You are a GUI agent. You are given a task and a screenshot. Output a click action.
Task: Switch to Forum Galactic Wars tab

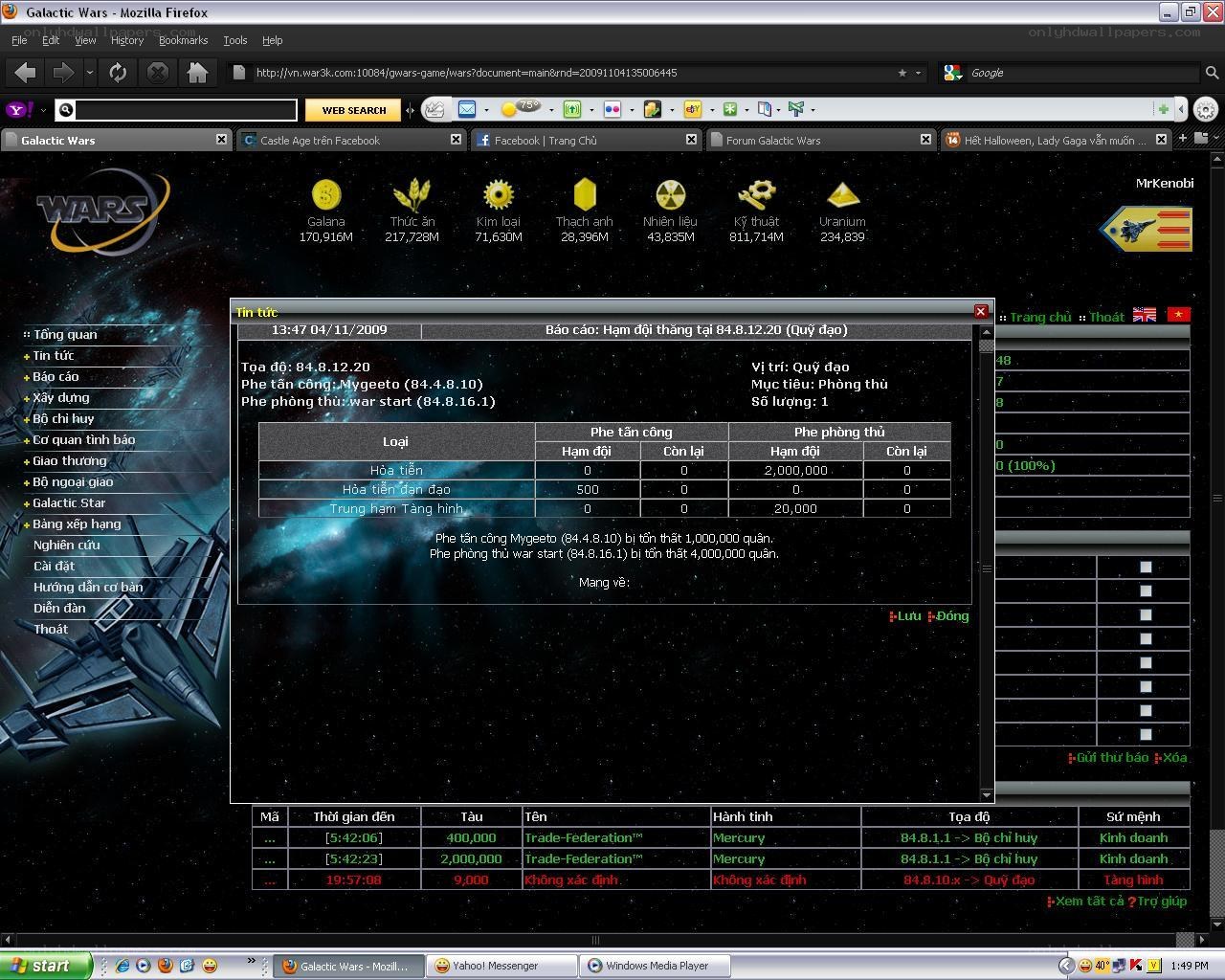click(x=819, y=140)
